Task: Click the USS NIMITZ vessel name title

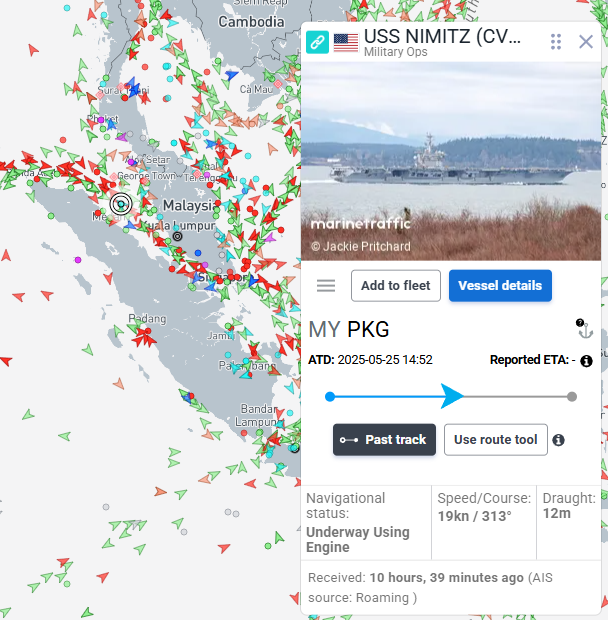Action: coord(442,36)
